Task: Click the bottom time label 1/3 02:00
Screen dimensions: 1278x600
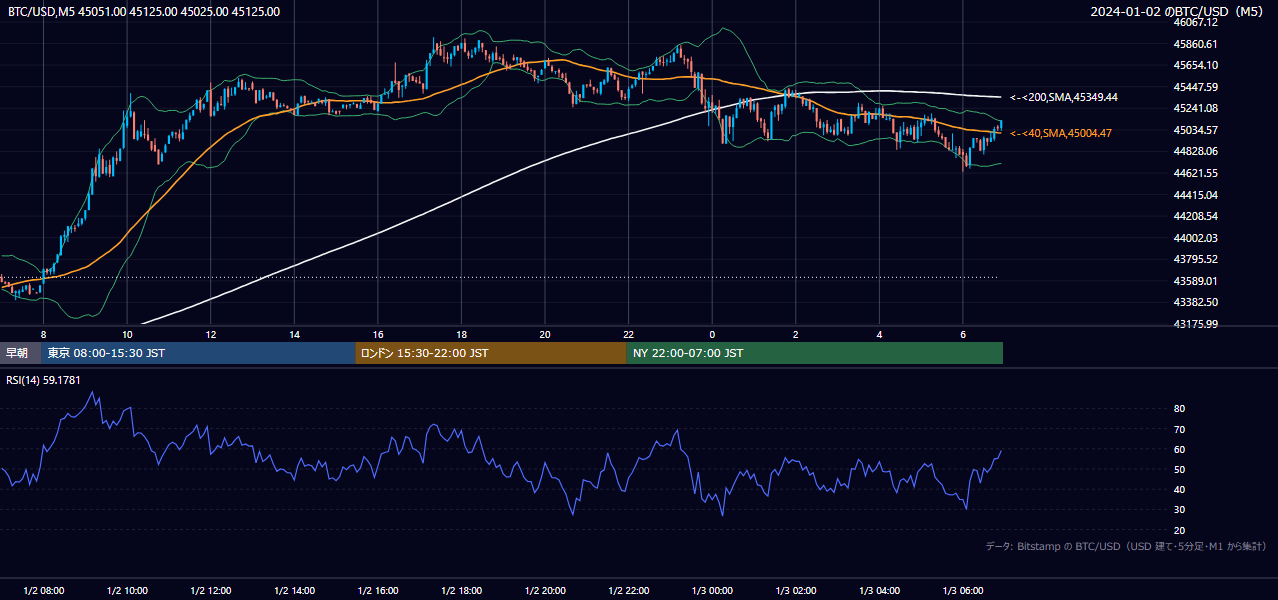Action: (796, 591)
